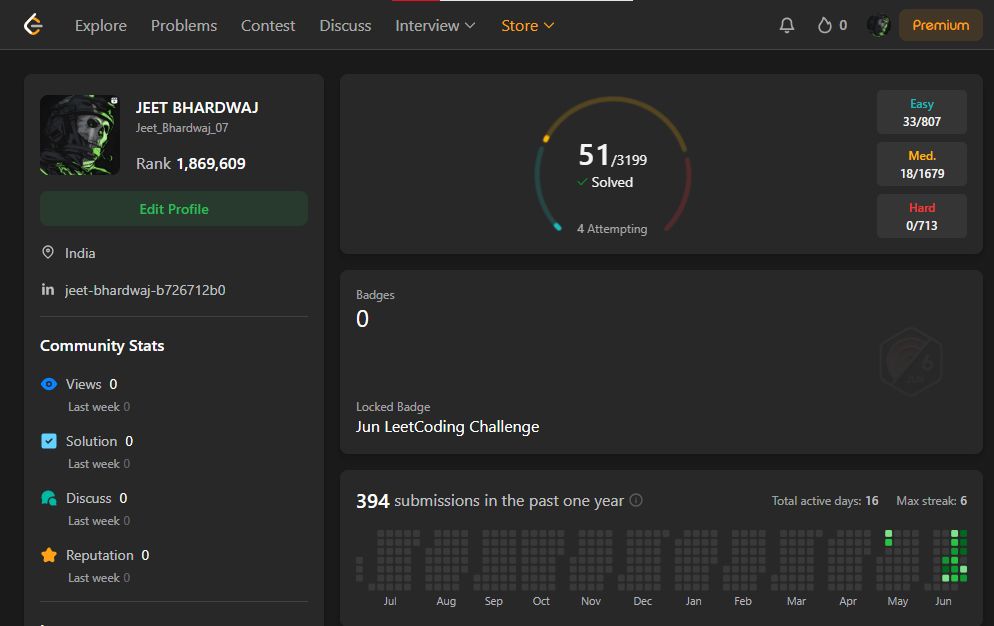Click the Premium button
Image resolution: width=994 pixels, height=626 pixels.
940,25
